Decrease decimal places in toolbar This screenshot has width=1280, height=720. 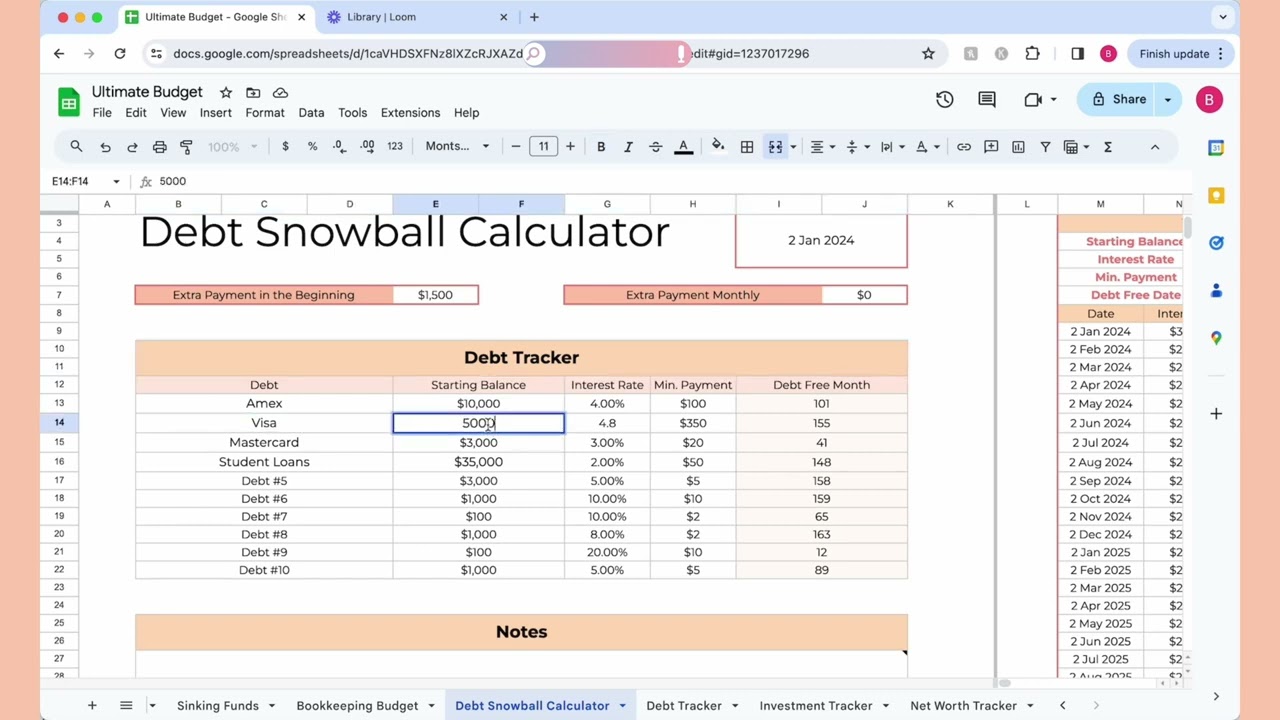[339, 146]
